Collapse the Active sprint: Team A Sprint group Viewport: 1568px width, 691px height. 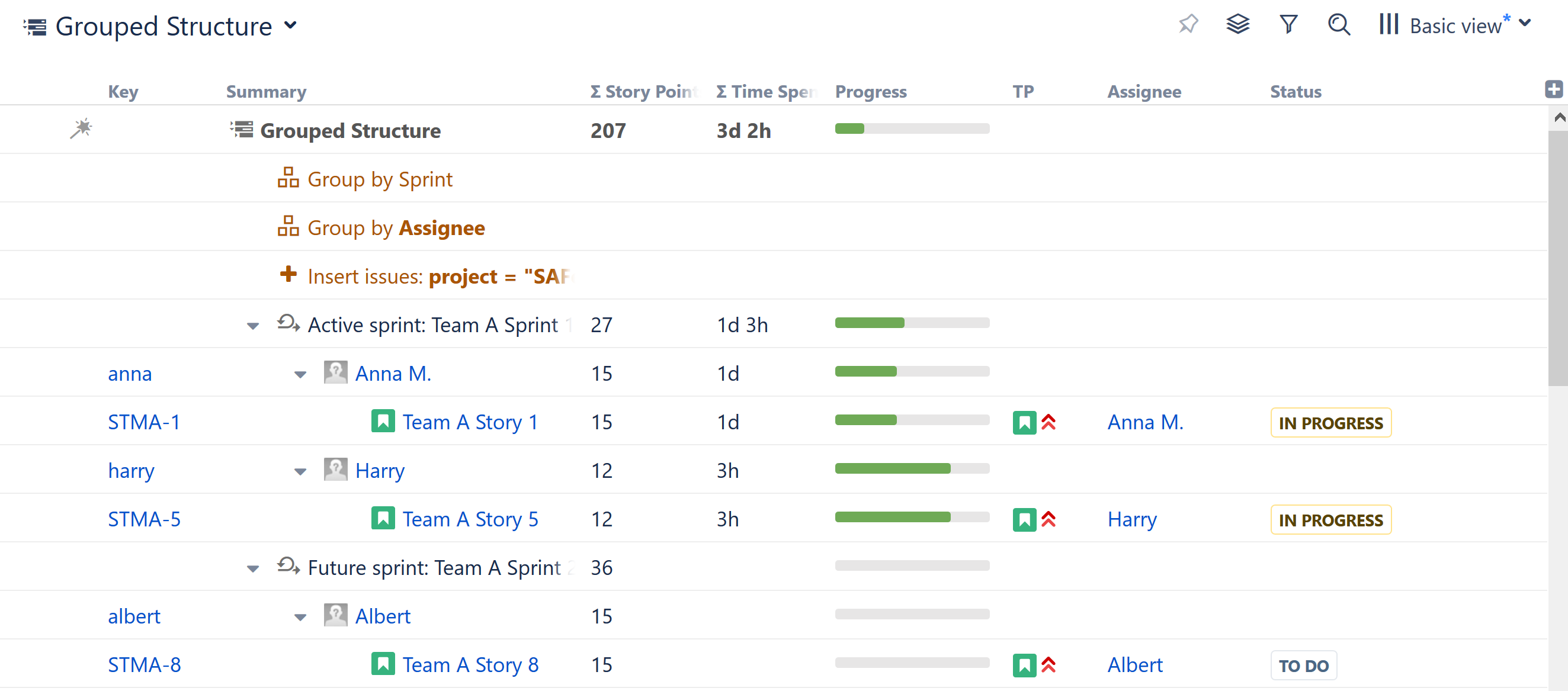coord(252,326)
